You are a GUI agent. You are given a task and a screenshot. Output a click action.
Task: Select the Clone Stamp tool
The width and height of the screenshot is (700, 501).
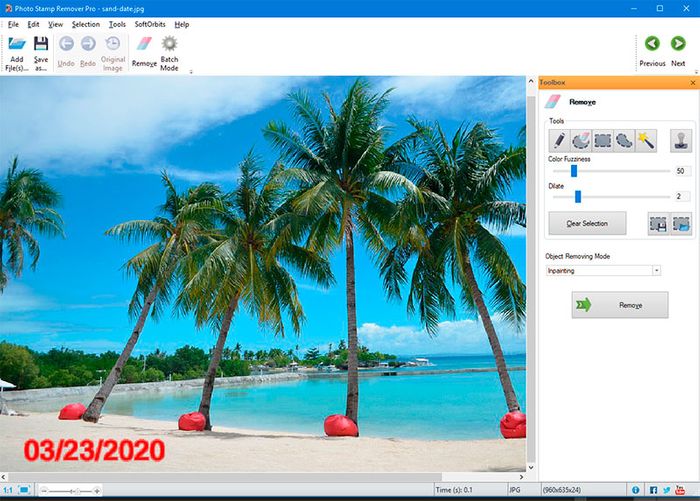coord(681,140)
